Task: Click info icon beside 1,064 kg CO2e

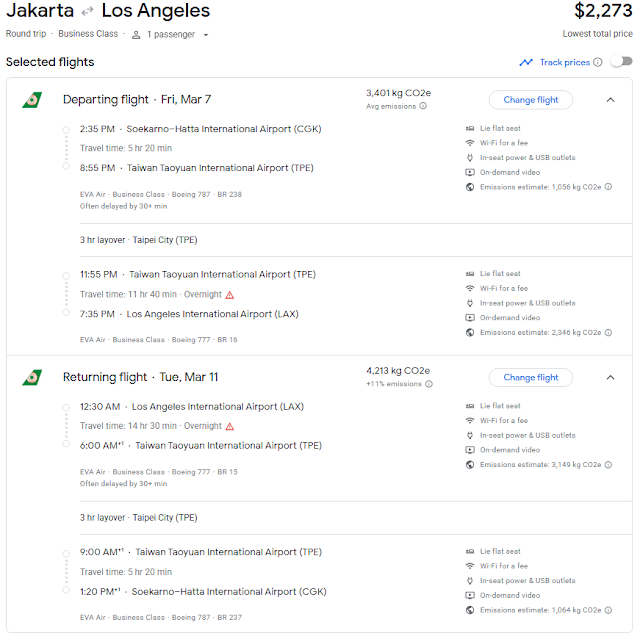Action: (608, 610)
